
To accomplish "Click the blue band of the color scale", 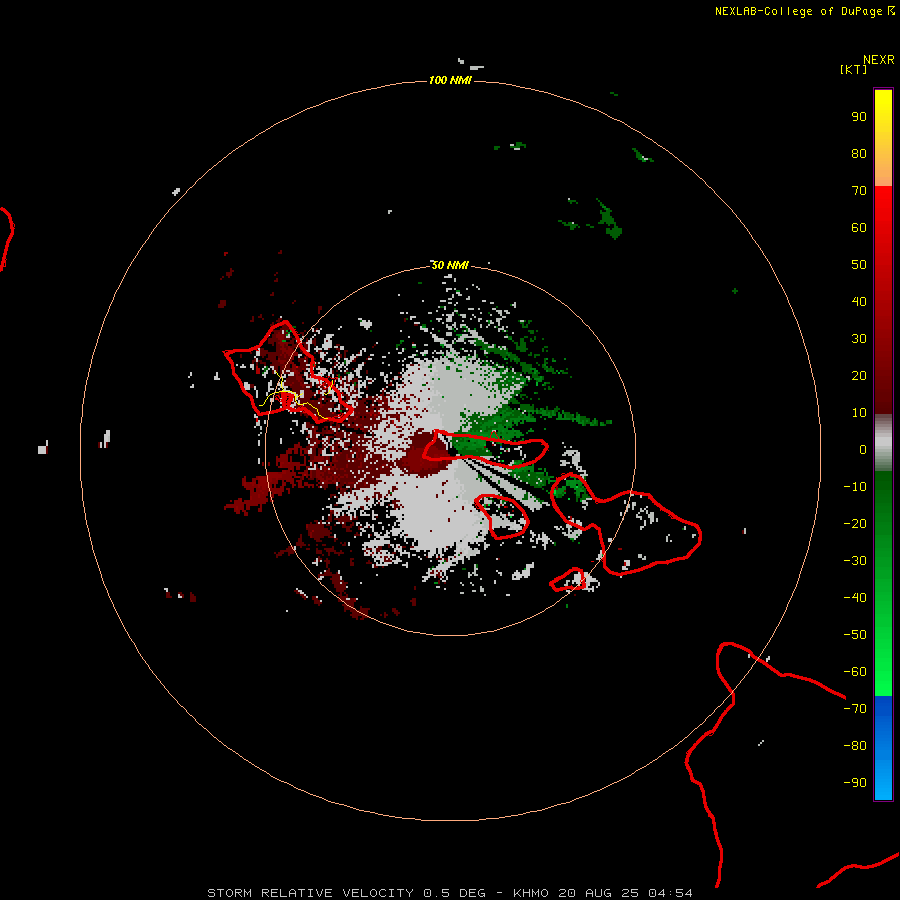I will point(883,748).
